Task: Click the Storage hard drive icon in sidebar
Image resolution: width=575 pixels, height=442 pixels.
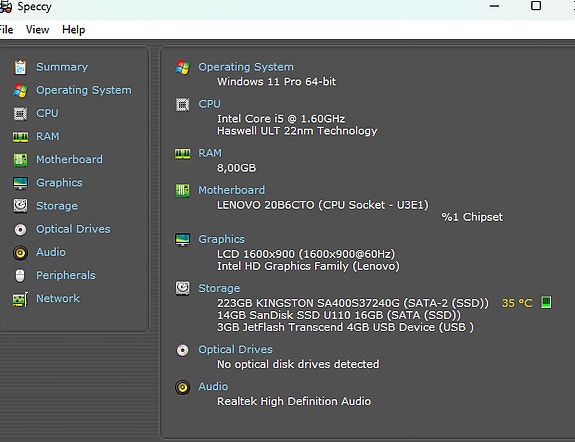Action: pyautogui.click(x=20, y=206)
